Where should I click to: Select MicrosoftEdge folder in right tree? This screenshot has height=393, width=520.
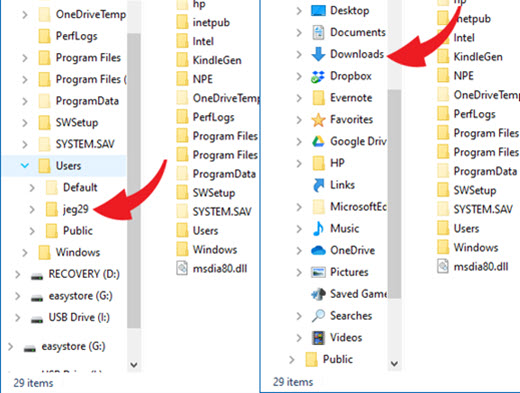click(358, 207)
